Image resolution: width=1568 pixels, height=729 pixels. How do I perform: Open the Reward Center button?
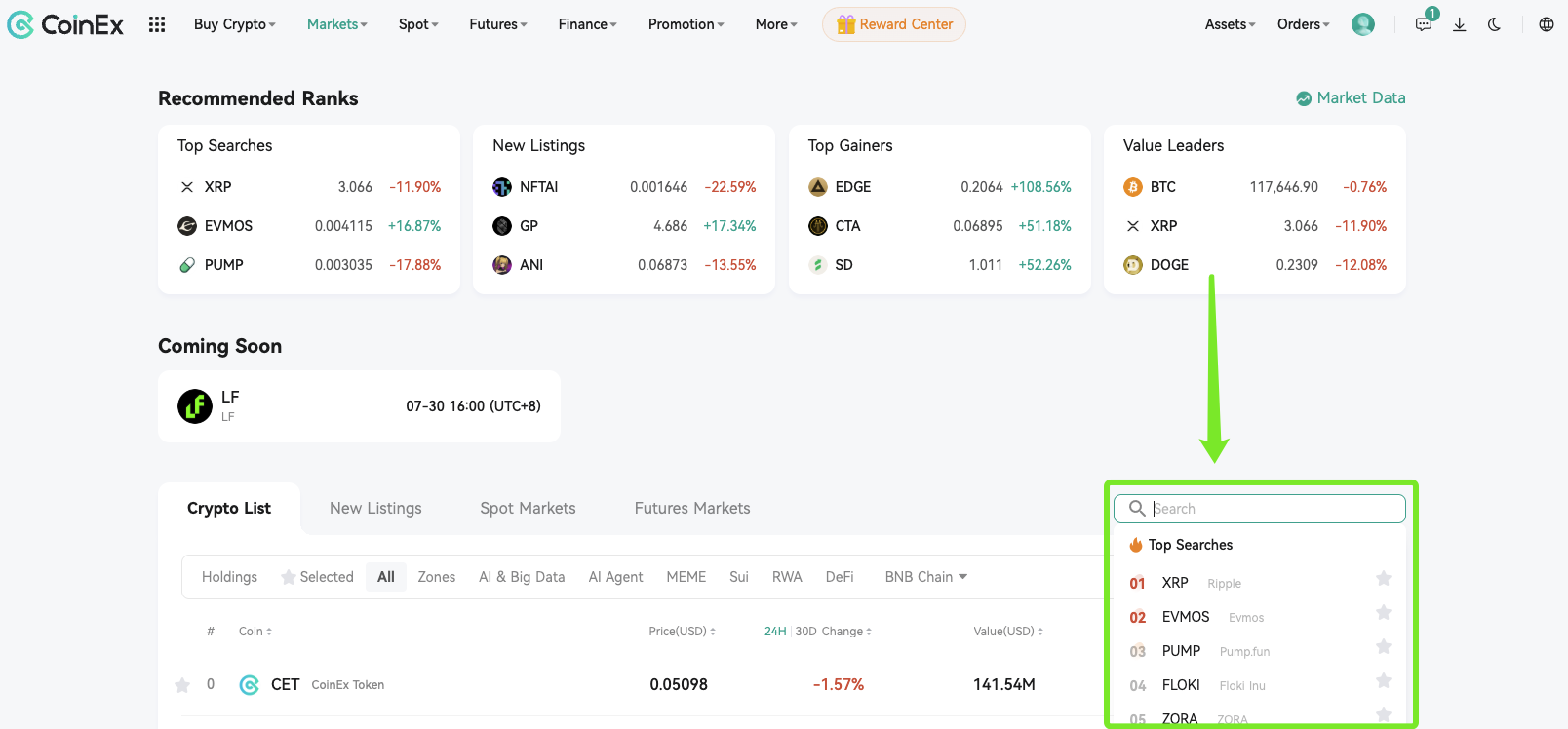click(894, 24)
